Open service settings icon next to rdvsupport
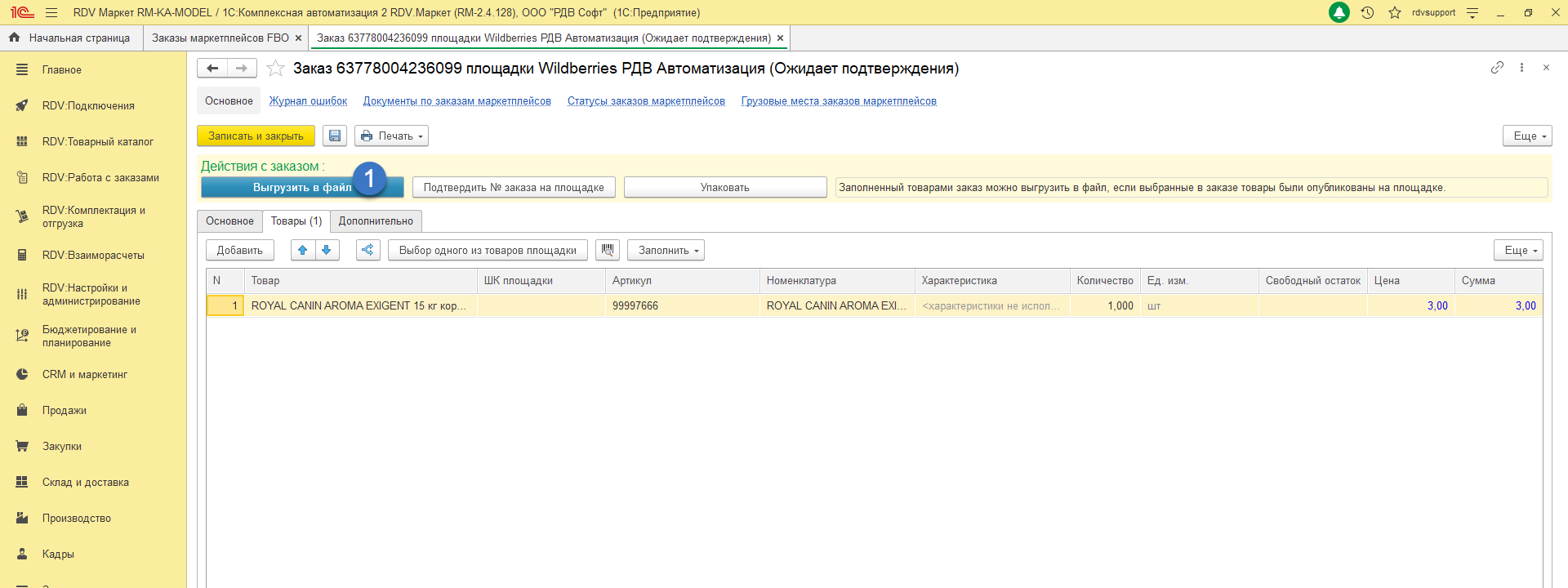 [x=1472, y=12]
